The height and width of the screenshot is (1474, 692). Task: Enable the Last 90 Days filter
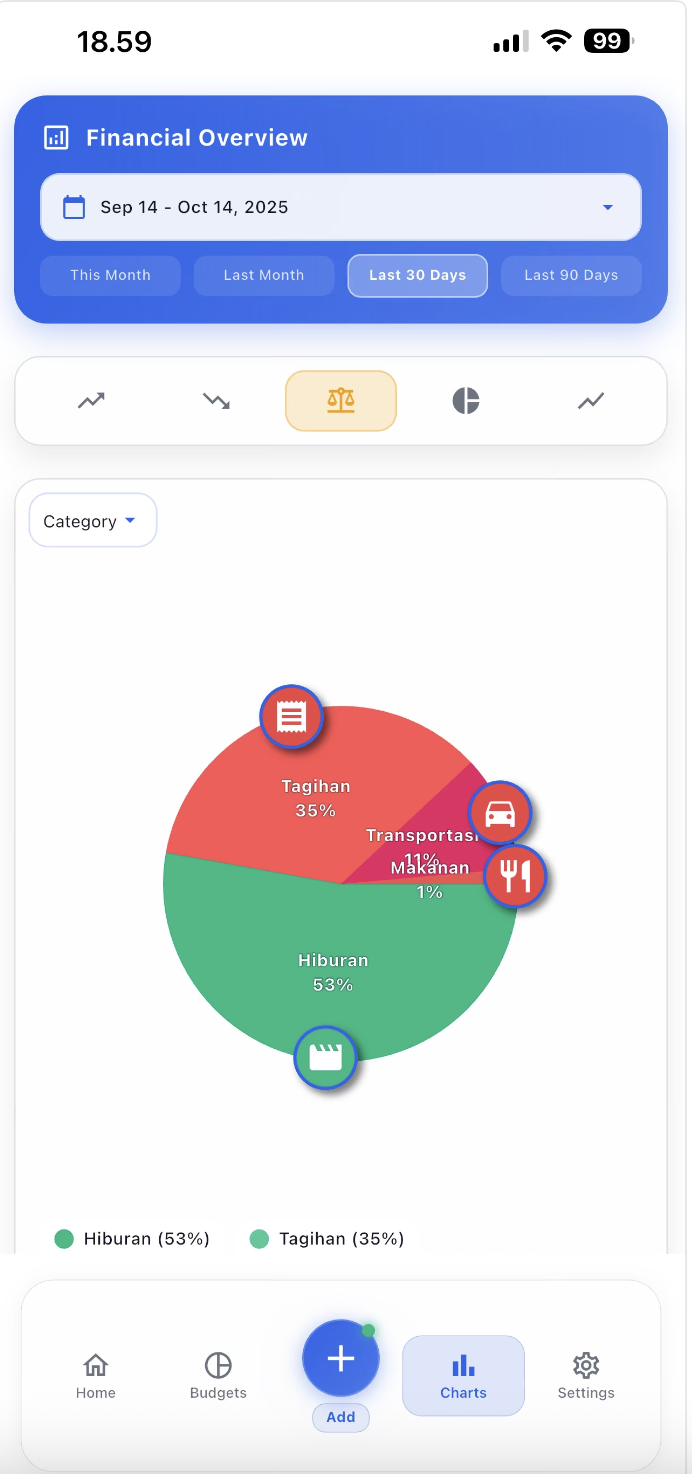571,275
